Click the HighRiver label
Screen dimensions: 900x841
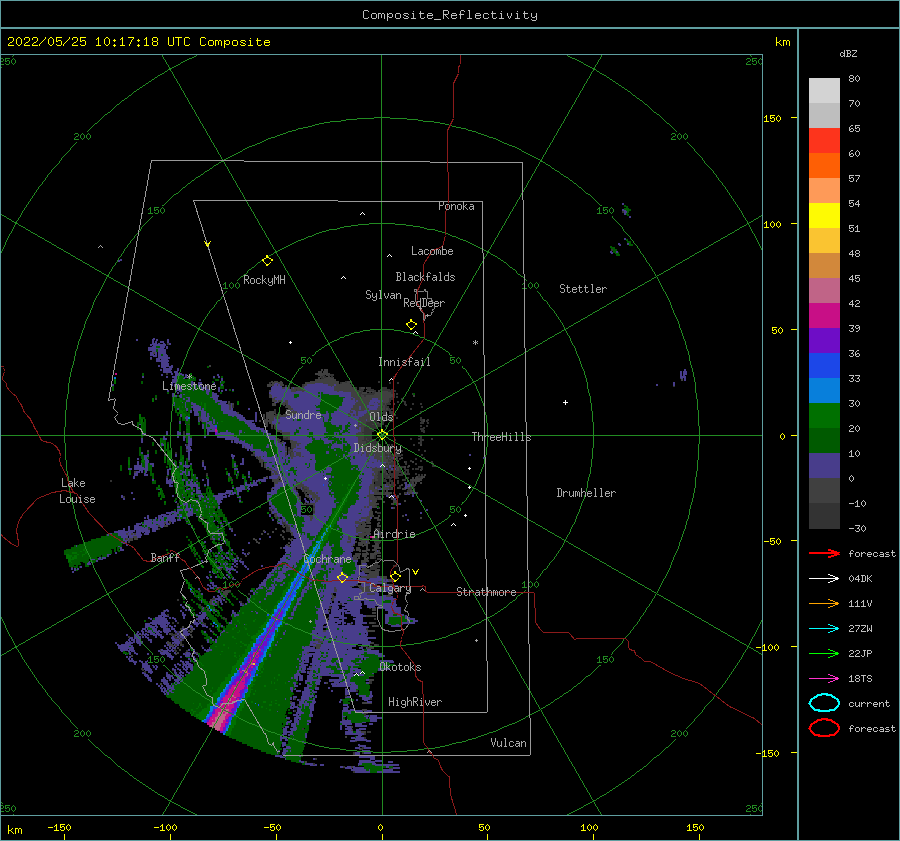click(x=415, y=702)
